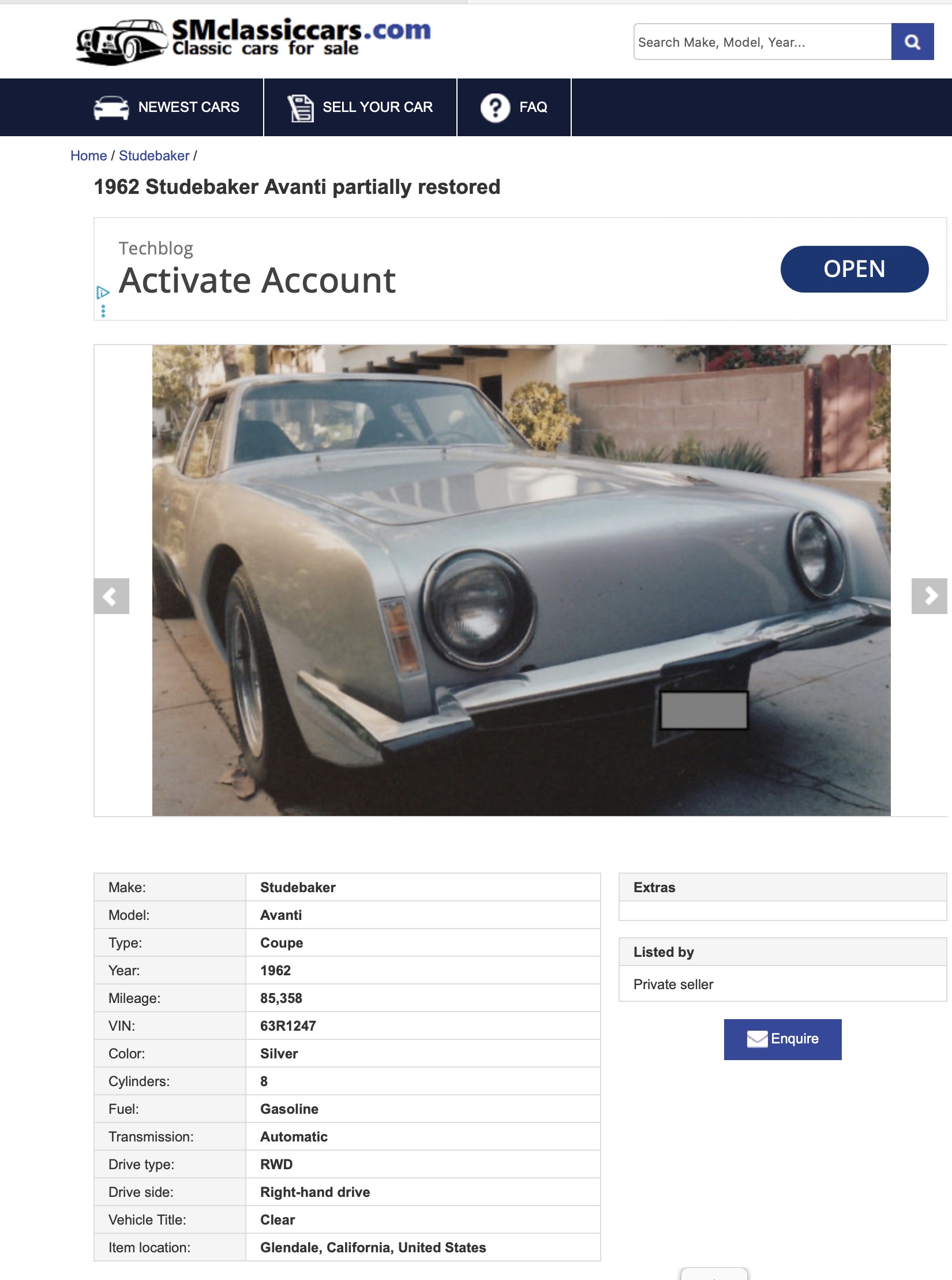Click the Enquire button text
This screenshot has width=952, height=1280.
(x=794, y=1039)
